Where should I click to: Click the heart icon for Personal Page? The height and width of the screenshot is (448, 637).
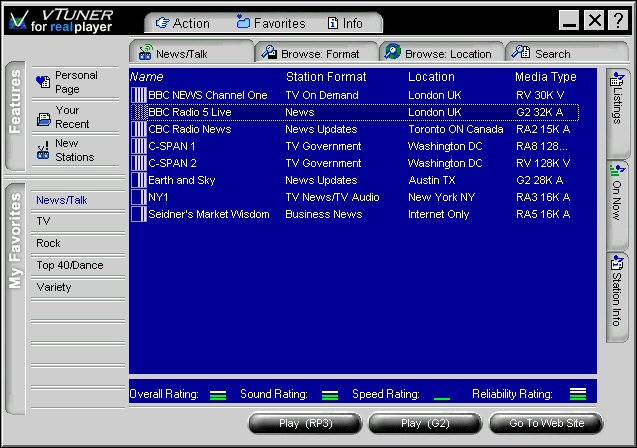tap(43, 82)
